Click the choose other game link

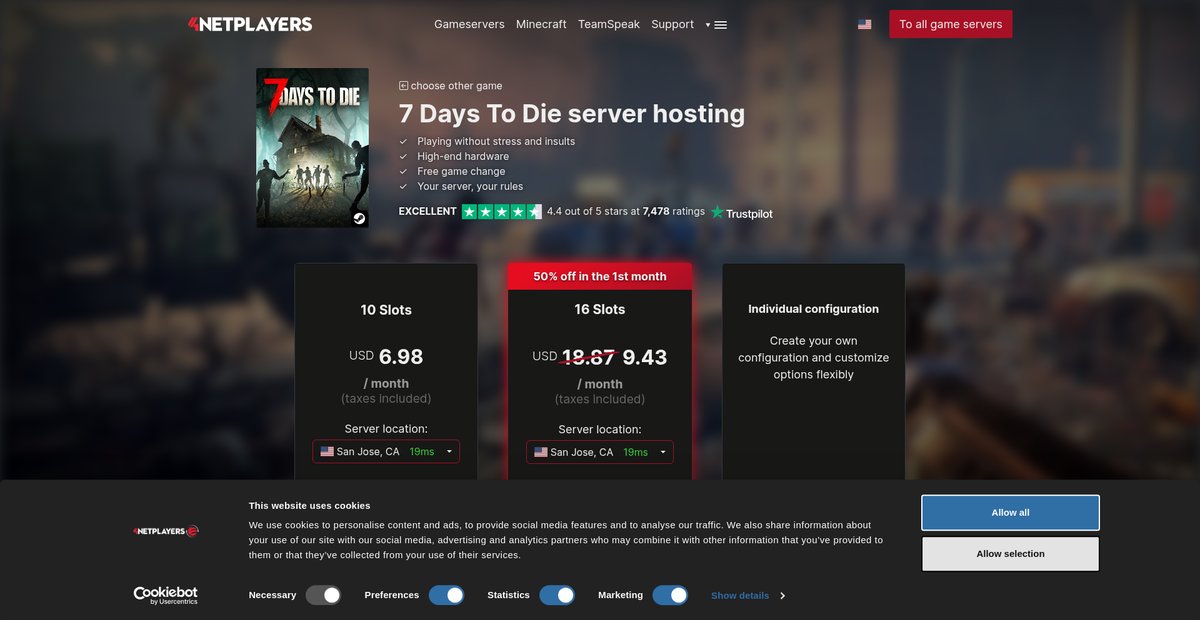click(457, 86)
